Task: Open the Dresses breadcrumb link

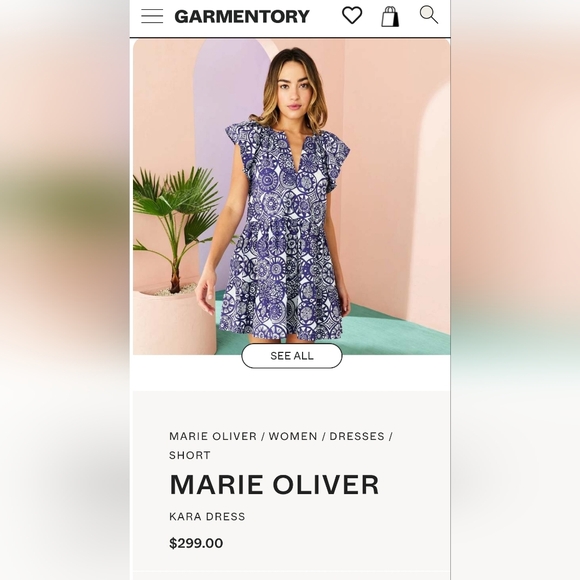Action: coord(357,436)
